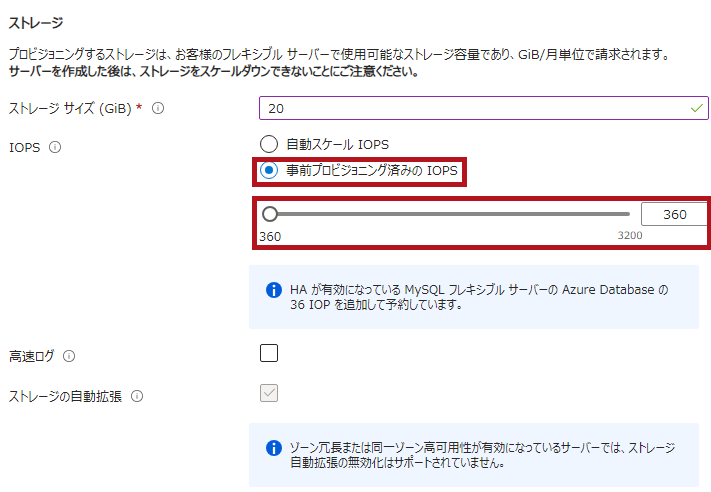Select 事前プロビジョニング済みの IOPS radio button
This screenshot has width=711, height=492.
[x=268, y=170]
